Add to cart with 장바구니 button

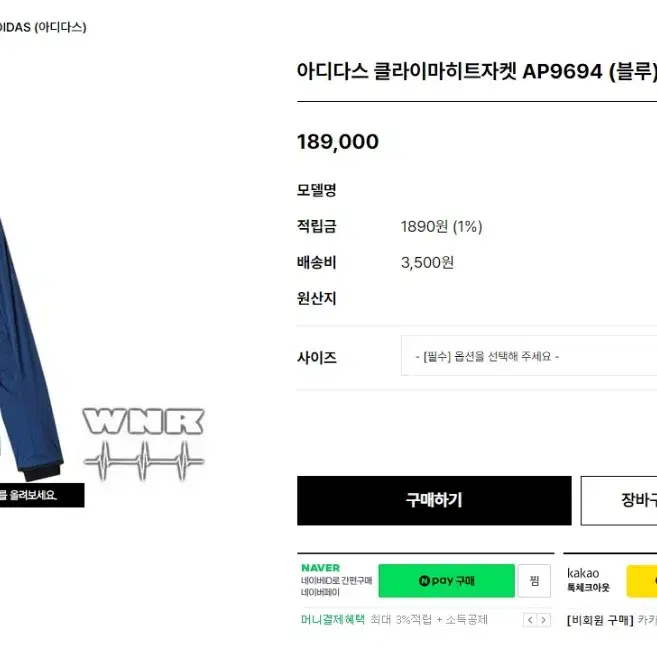click(x=619, y=500)
